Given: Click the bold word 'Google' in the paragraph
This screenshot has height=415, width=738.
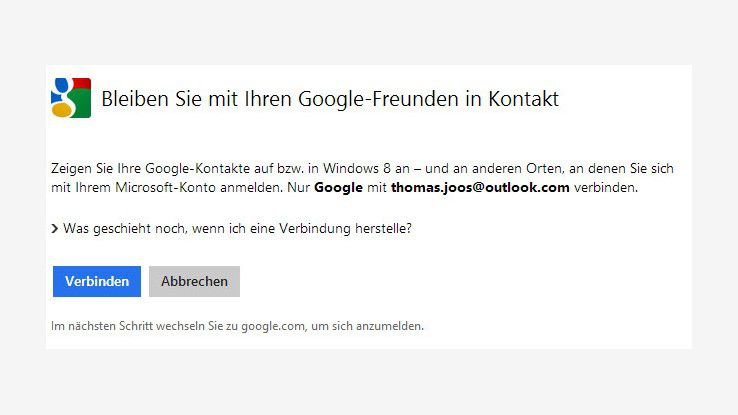Looking at the screenshot, I should coord(336,187).
